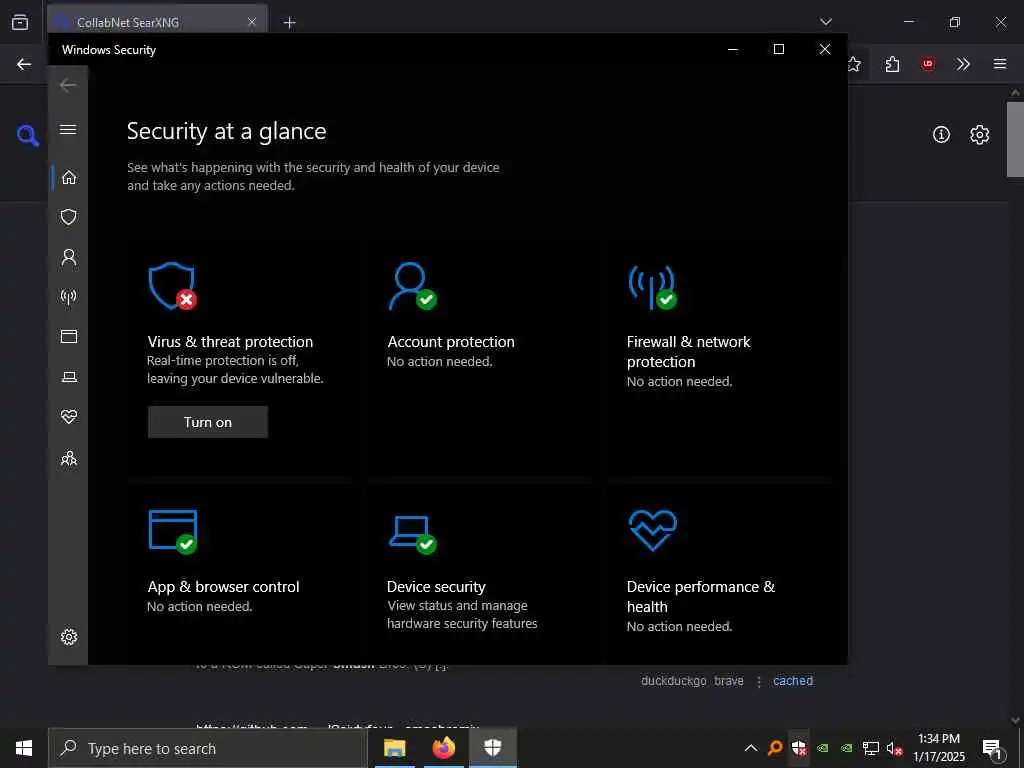Screen dimensions: 1024x768
Task: Open network status tray icon
Action: click(871, 748)
